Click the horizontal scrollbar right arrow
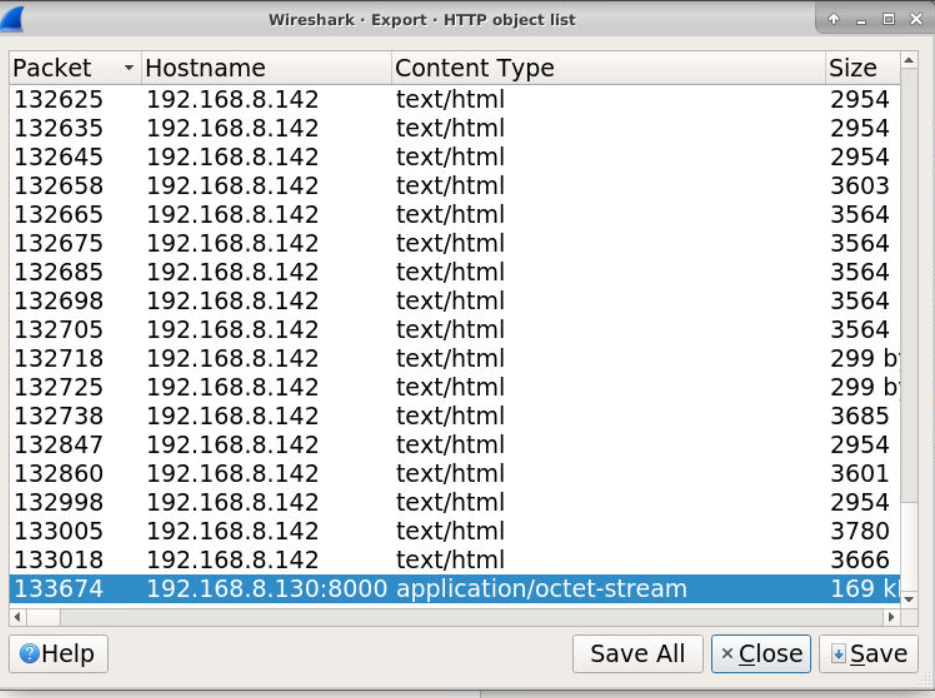The height and width of the screenshot is (698, 935). click(x=891, y=617)
